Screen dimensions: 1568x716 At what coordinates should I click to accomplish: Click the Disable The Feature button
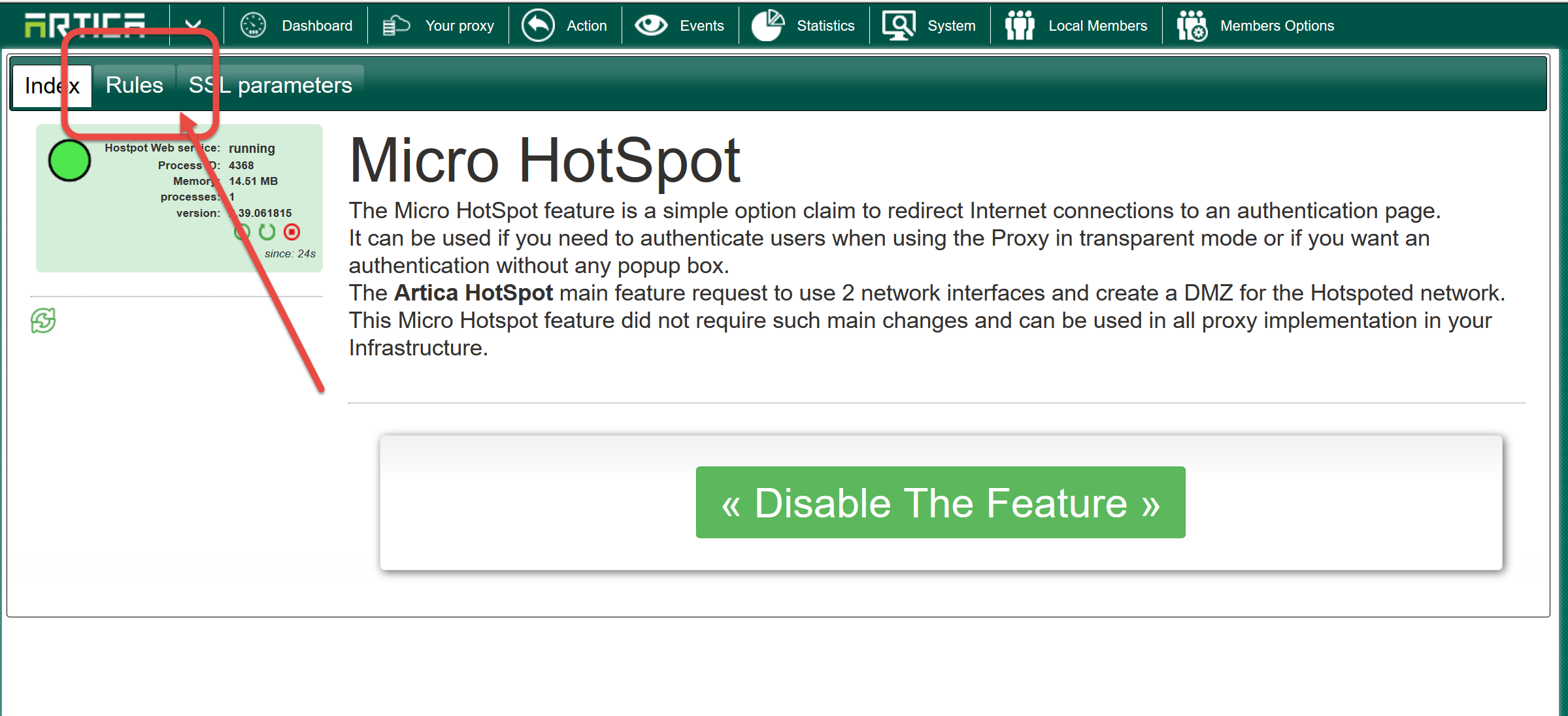941,502
